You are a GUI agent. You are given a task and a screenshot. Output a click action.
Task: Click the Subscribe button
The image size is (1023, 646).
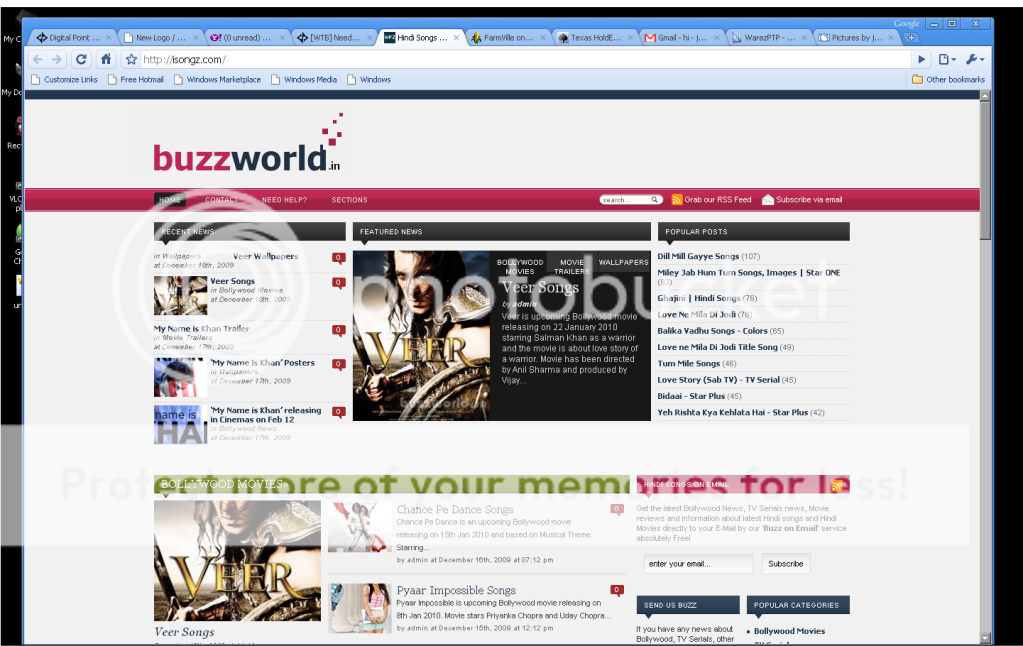[786, 564]
